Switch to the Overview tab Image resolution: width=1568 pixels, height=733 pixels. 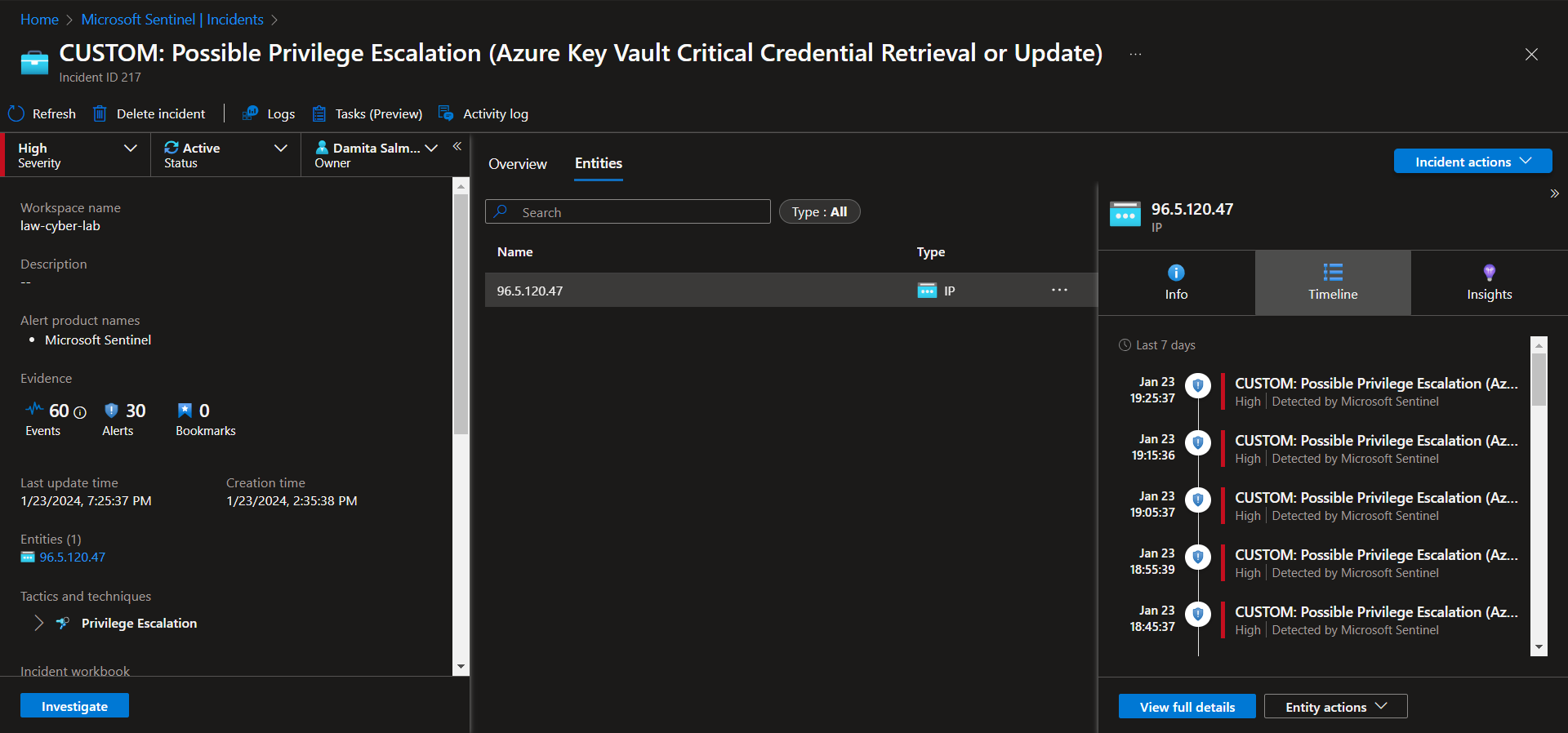[518, 164]
